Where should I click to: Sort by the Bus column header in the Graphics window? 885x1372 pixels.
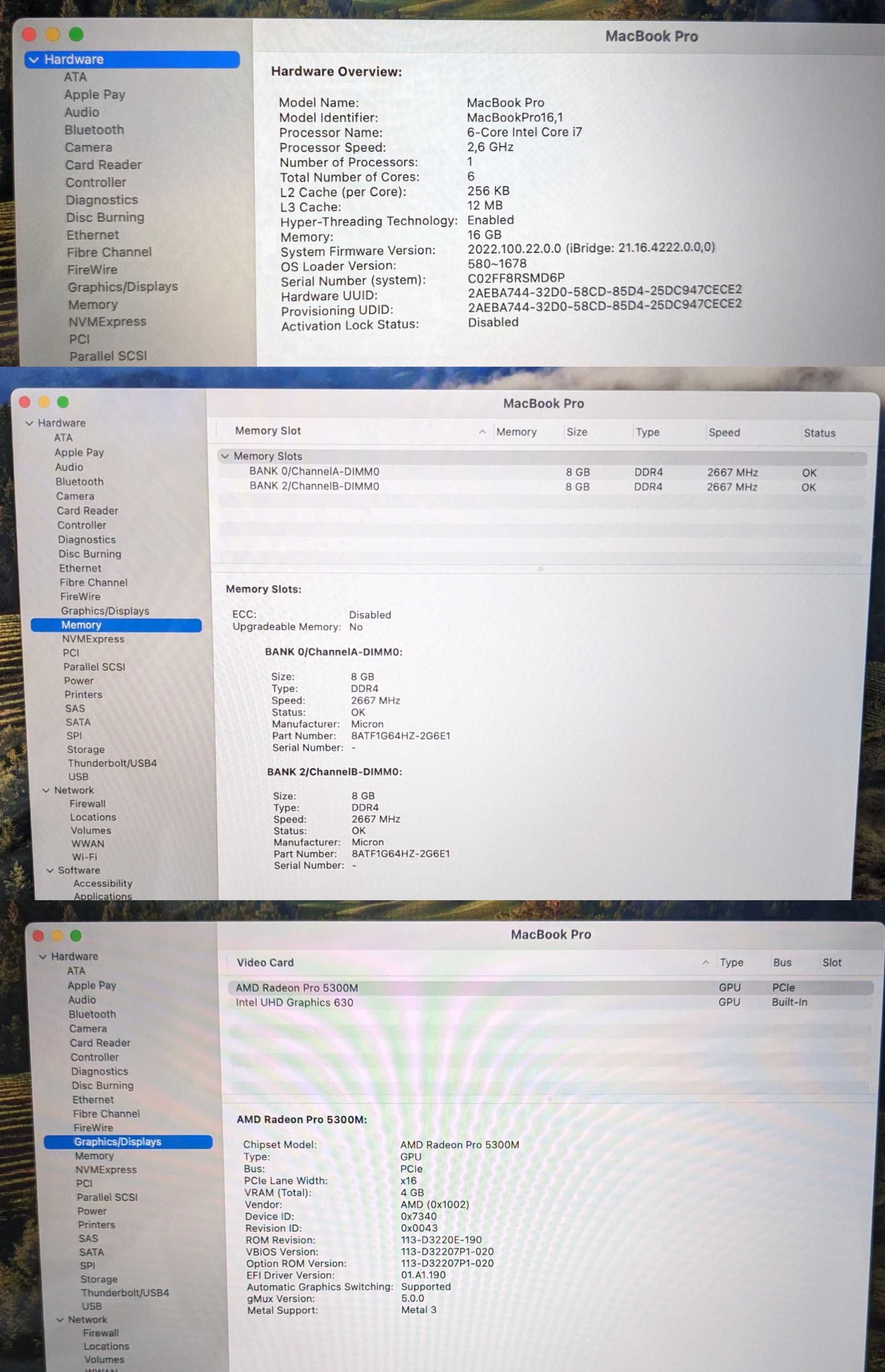(782, 962)
